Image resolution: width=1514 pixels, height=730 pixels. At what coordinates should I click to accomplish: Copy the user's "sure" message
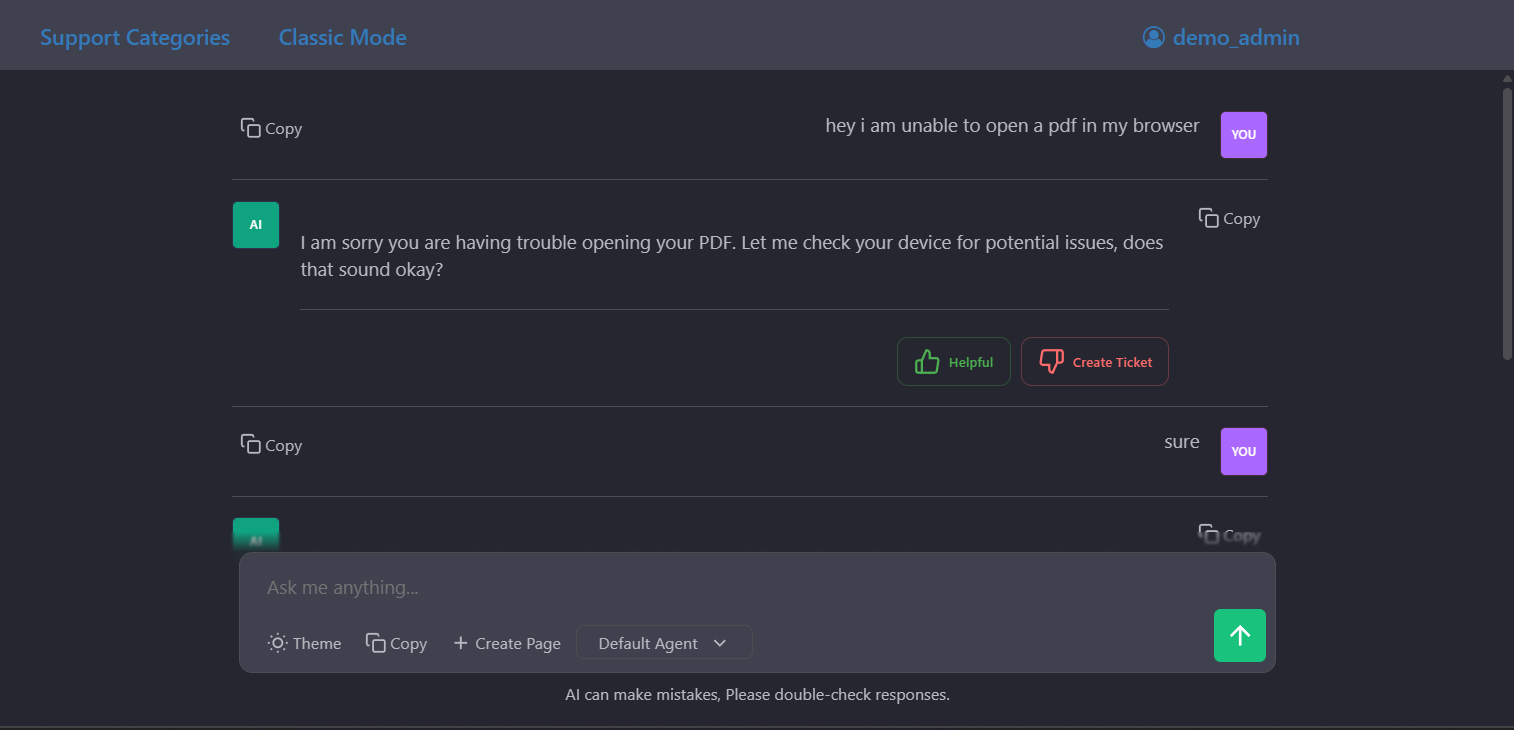[x=271, y=446]
